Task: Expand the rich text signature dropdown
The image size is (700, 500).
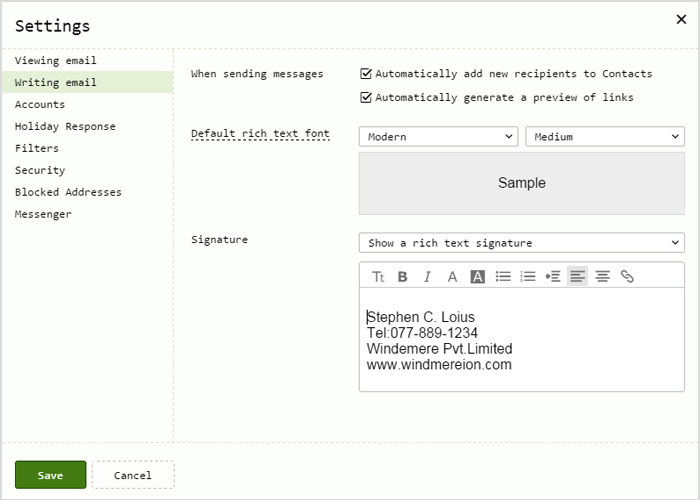Action: tap(521, 243)
